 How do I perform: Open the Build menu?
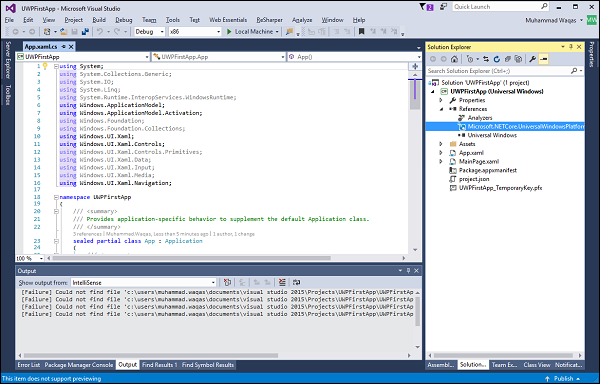click(99, 20)
